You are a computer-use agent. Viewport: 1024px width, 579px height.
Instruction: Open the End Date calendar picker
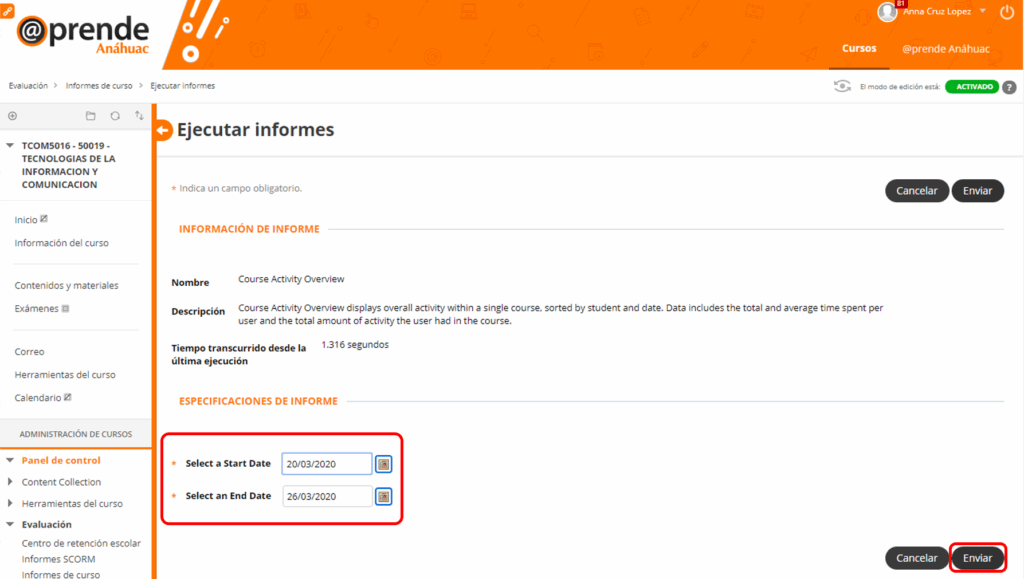click(383, 496)
